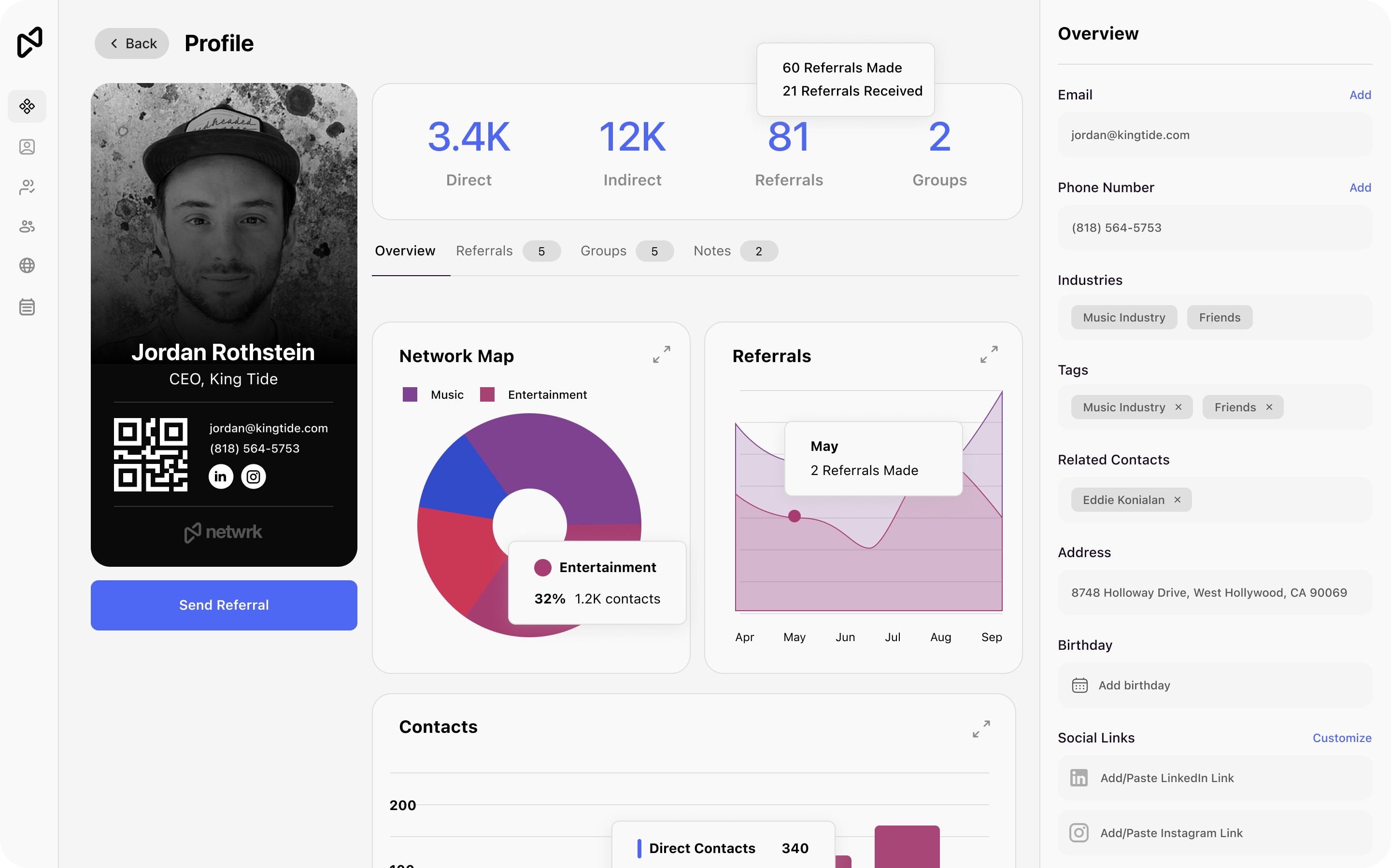The image size is (1391, 868).
Task: Open the globe network icon in sidebar
Action: pos(27,265)
